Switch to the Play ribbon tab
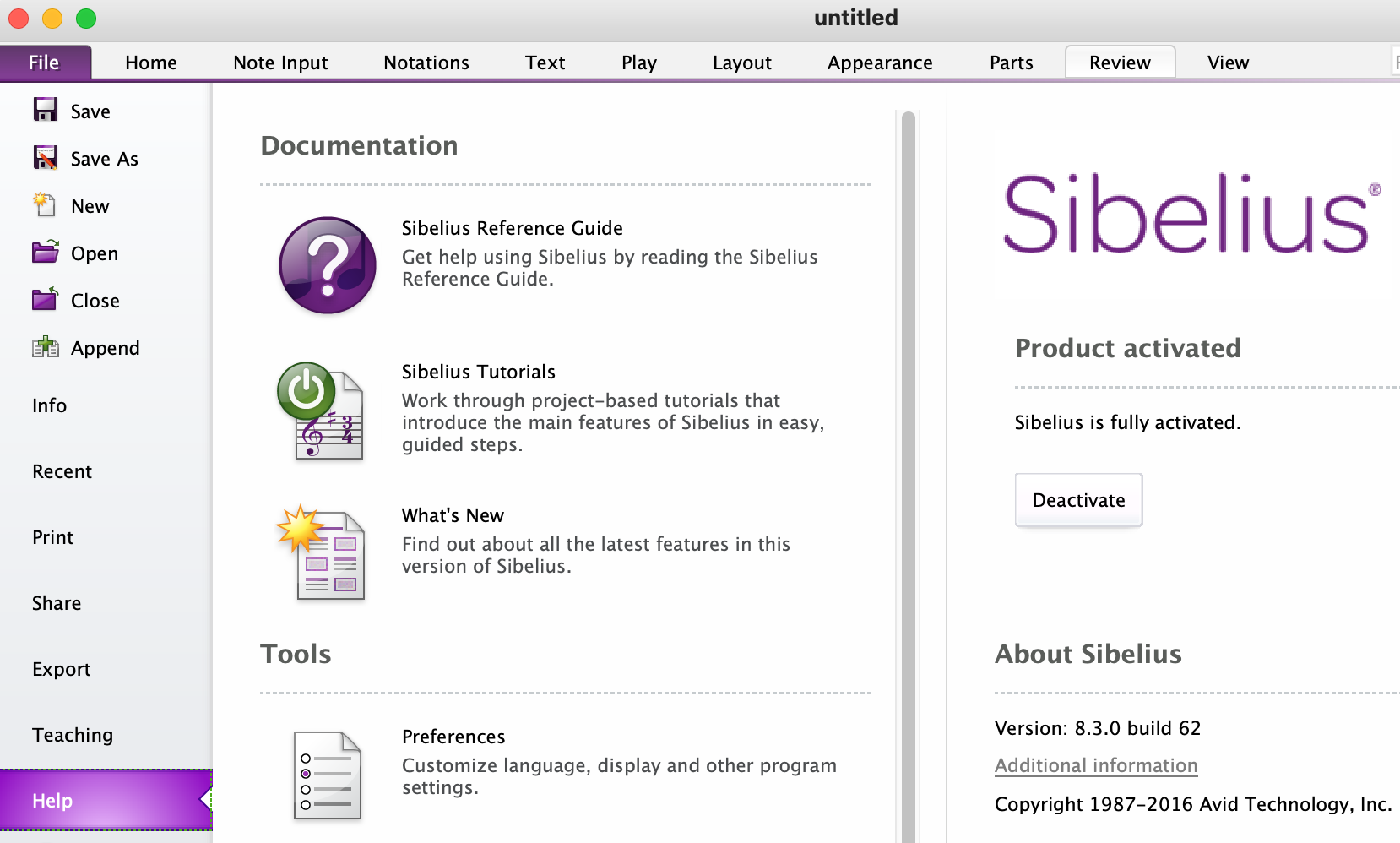Image resolution: width=1400 pixels, height=843 pixels. (639, 63)
